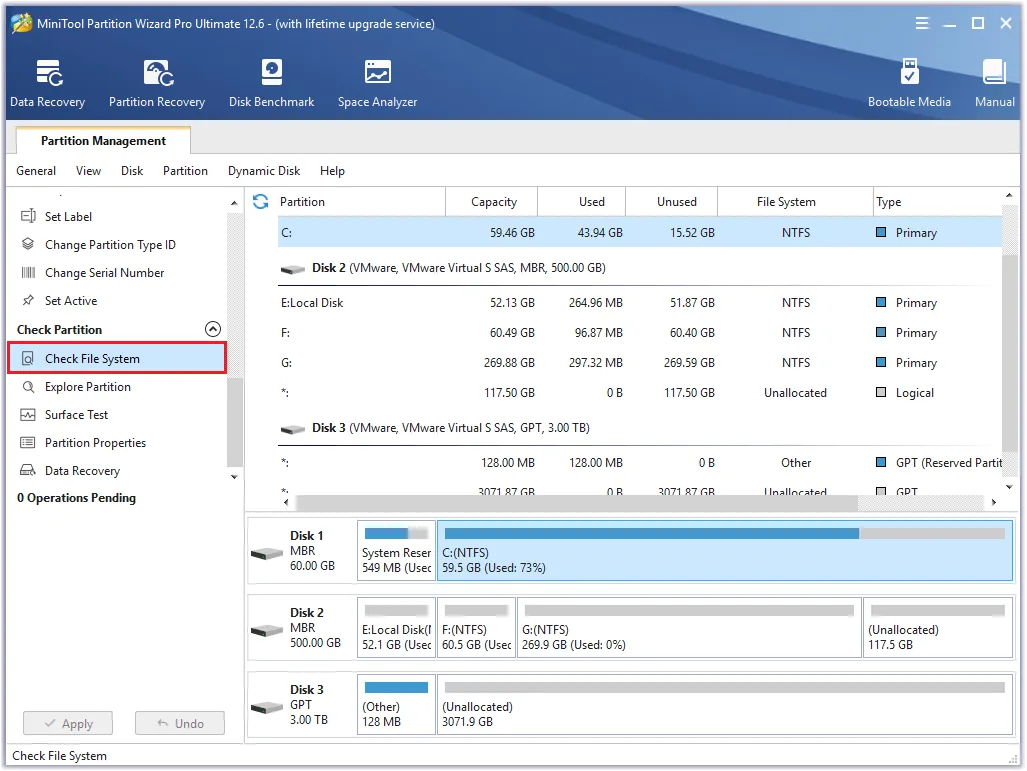Select (Other) 128 MB block on Disk 3
The height and width of the screenshot is (771, 1027).
[396, 705]
